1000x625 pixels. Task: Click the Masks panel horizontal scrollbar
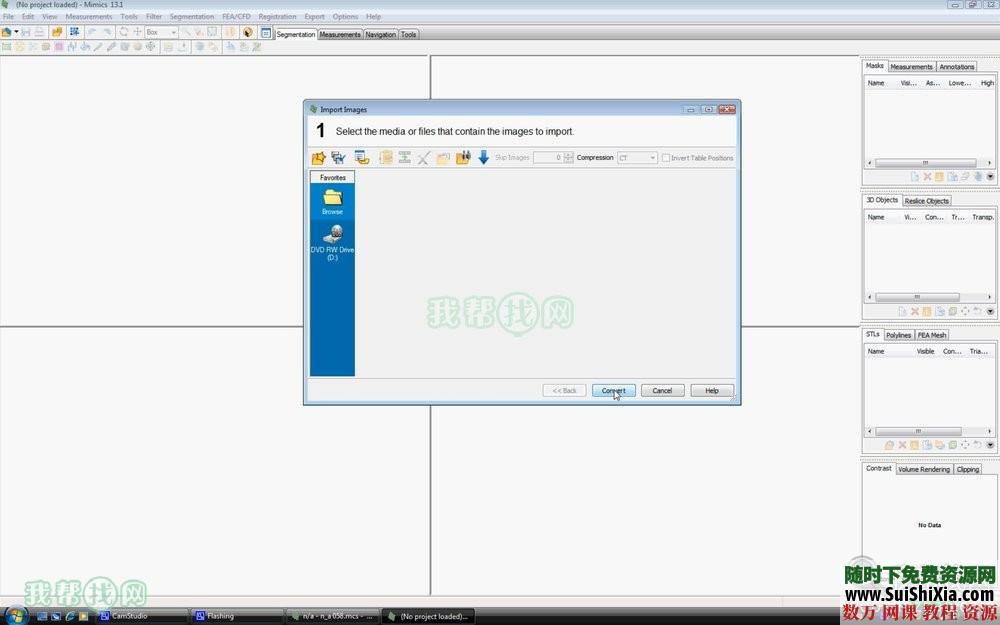(925, 163)
